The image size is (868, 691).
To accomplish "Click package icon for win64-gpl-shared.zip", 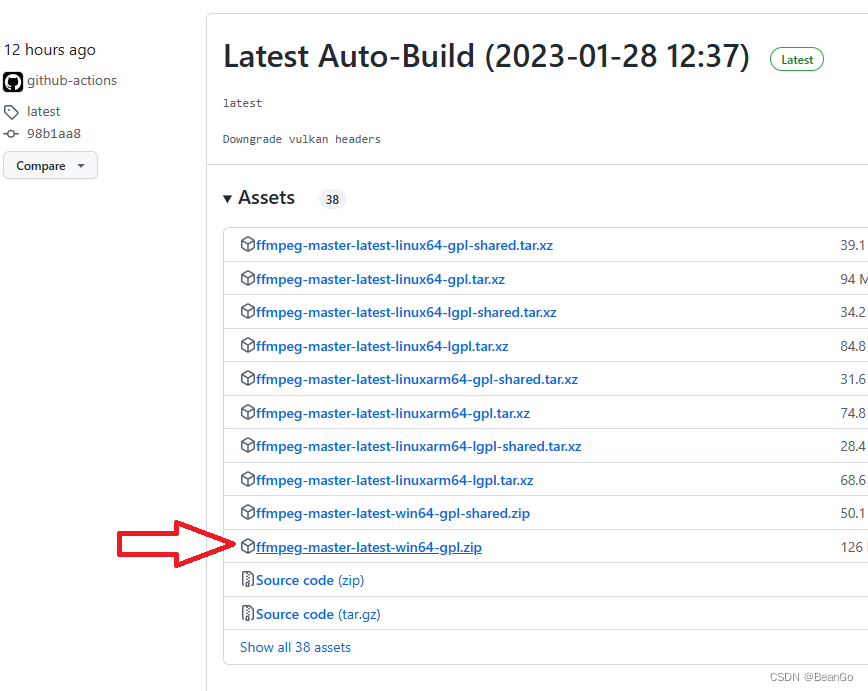I will coord(247,512).
